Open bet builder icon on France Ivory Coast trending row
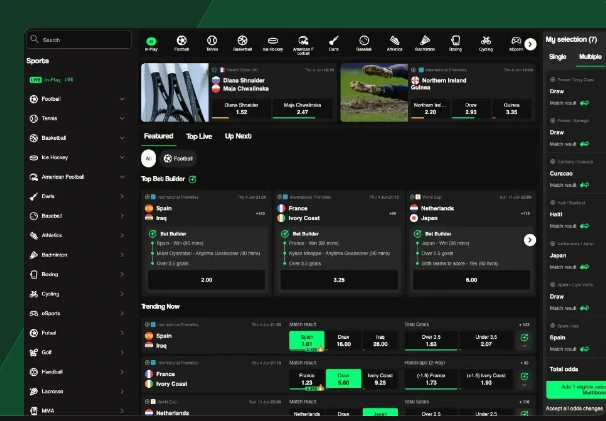The image size is (606, 421). click(524, 376)
